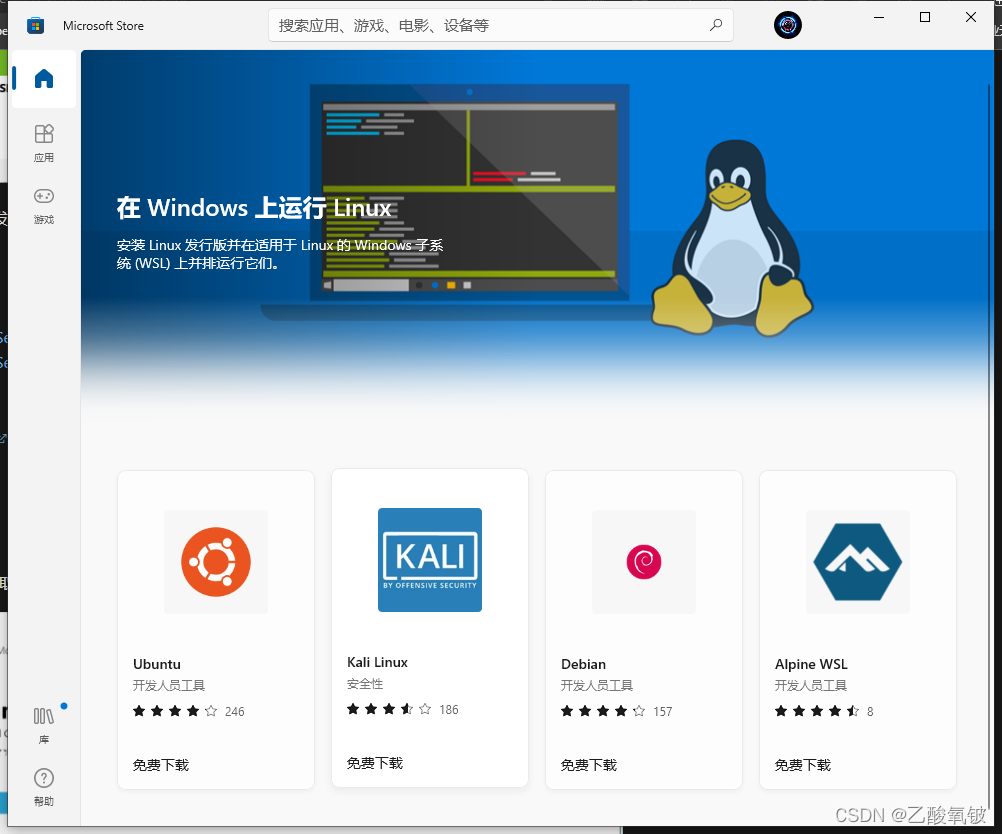Screen dimensions: 1002x834
Task: Open the Debian app icon
Action: click(644, 562)
